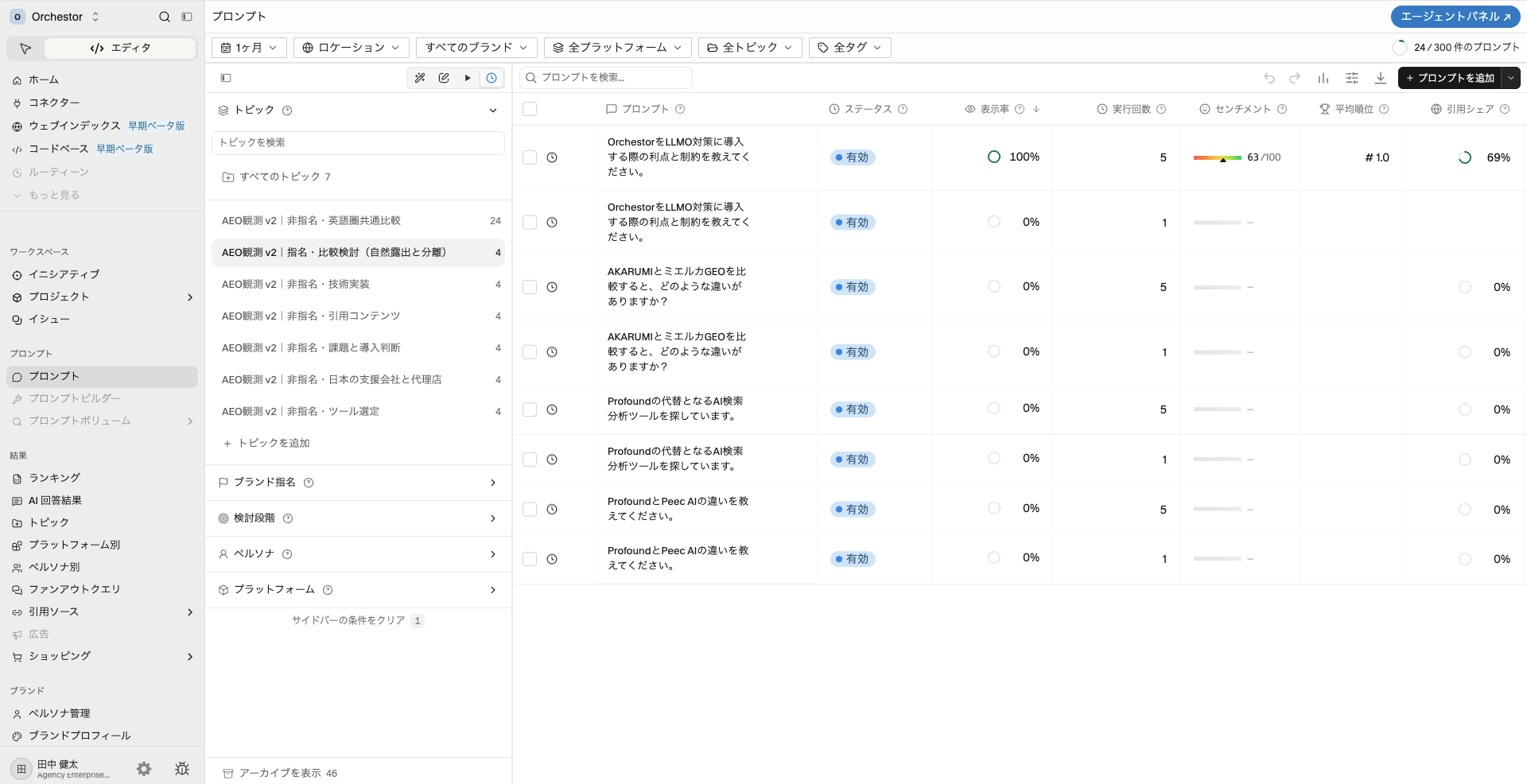
Task: Click the search icon in sidebar header
Action: (x=165, y=17)
